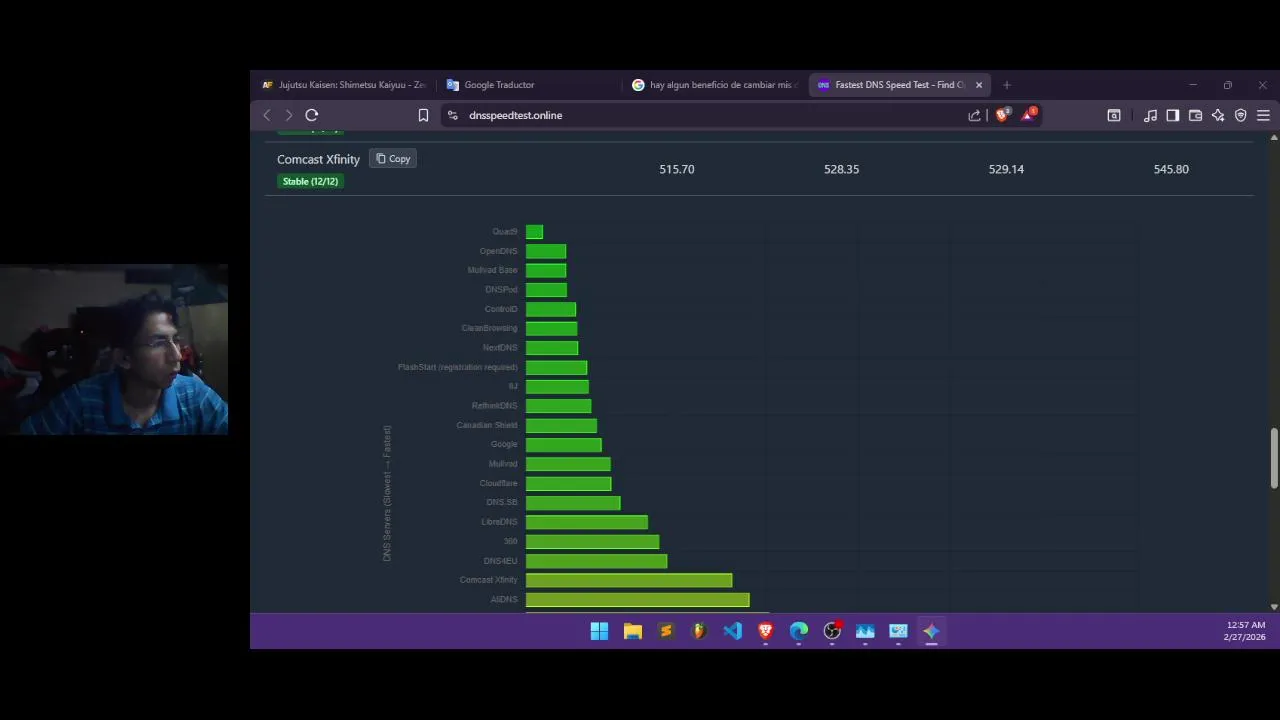This screenshot has height=720, width=1280.
Task: Click the value 528.35
Action: tap(841, 169)
